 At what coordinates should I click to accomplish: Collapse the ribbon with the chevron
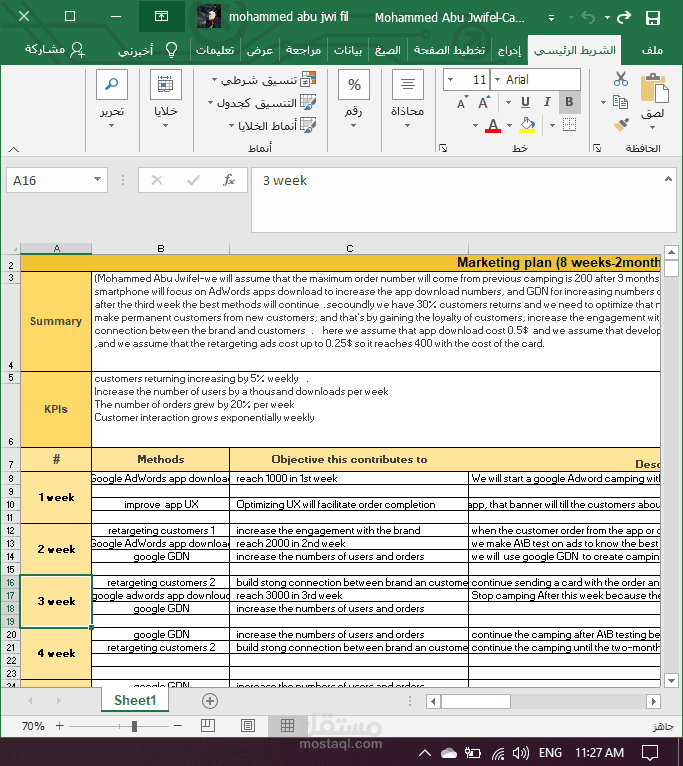[x=14, y=149]
